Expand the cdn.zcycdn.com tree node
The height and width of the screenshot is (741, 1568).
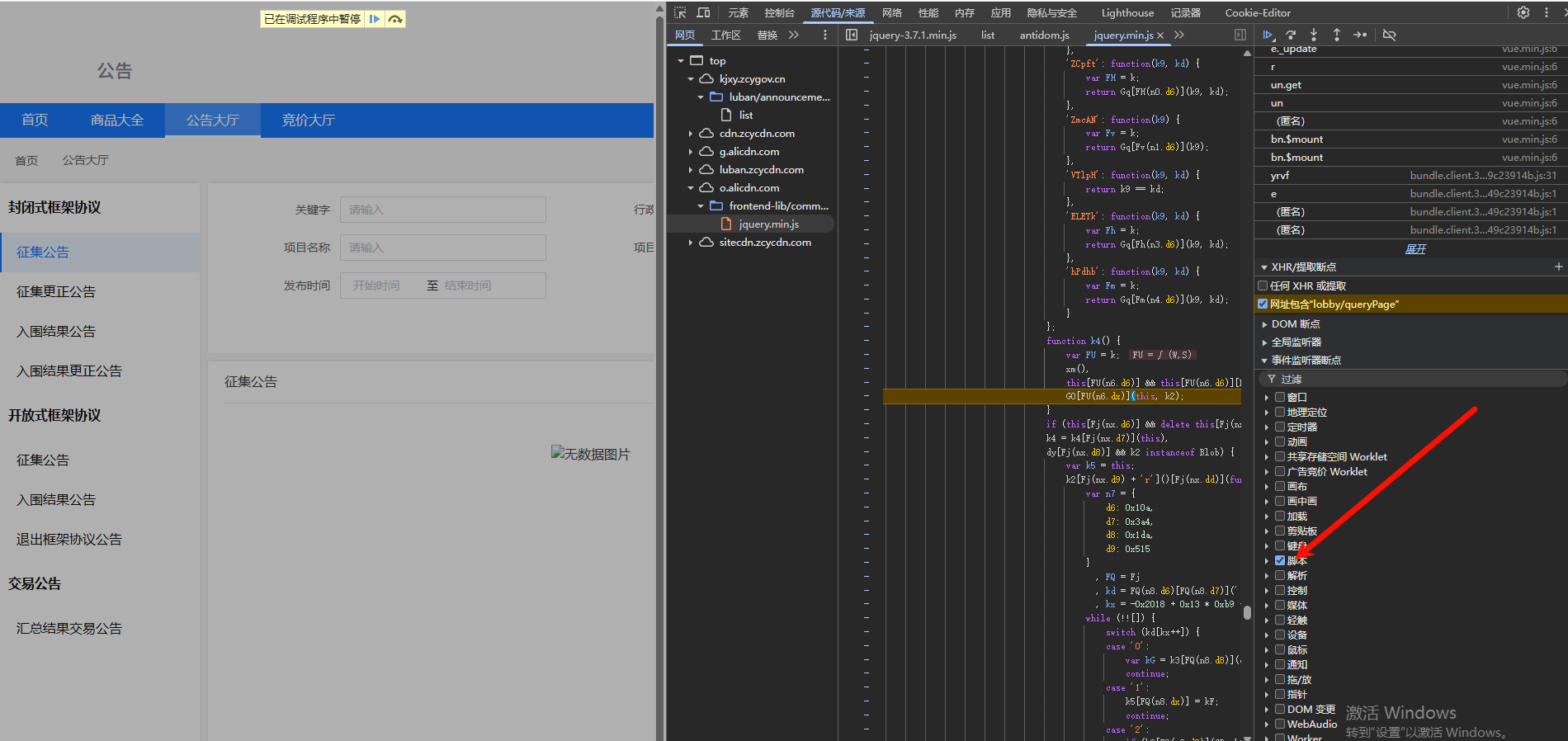691,134
